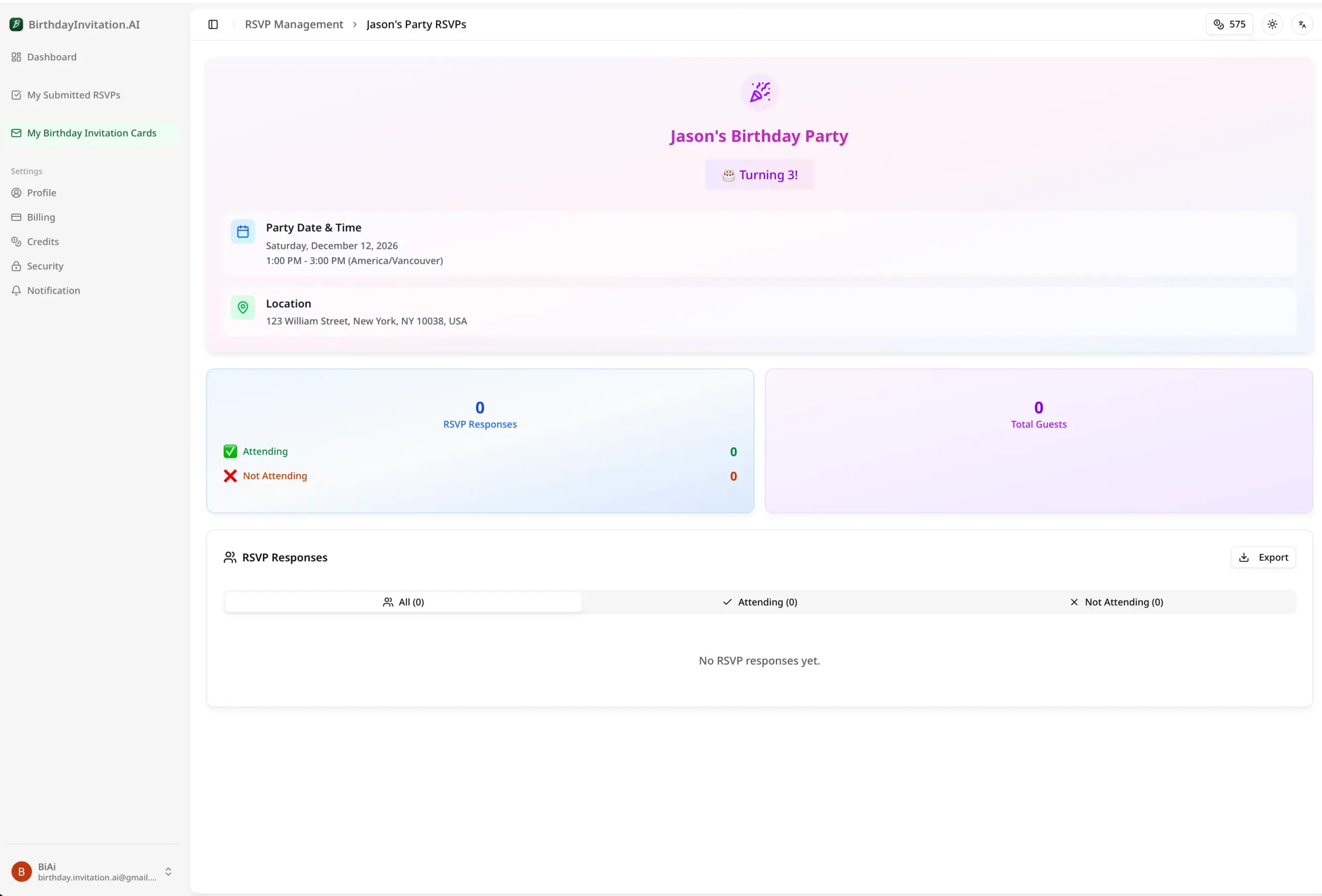Select the Attending checkmark indicator
Screen dimensions: 1322x896
pyautogui.click(x=229, y=451)
